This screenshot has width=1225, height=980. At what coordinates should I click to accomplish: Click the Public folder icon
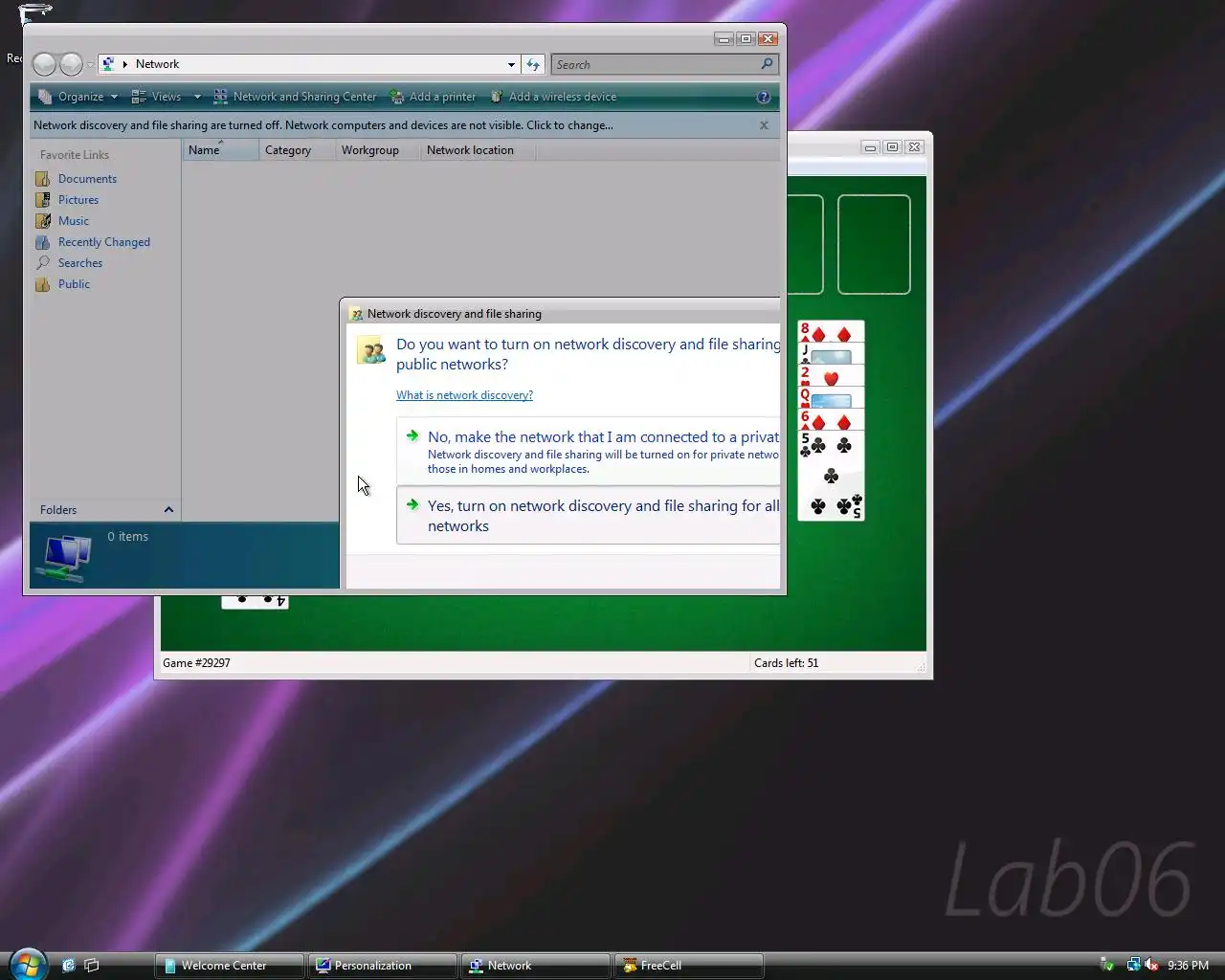(43, 284)
